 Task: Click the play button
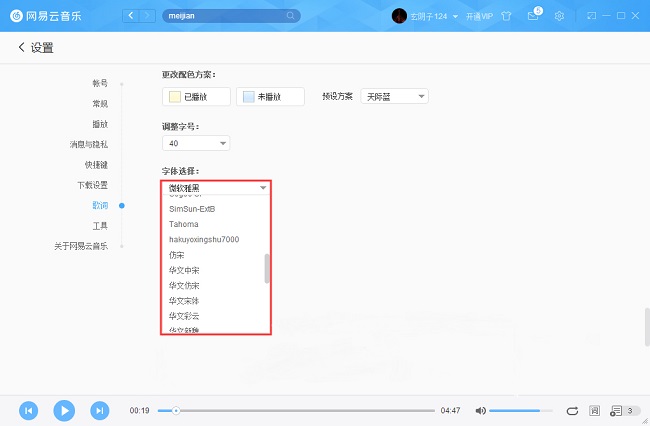64,411
